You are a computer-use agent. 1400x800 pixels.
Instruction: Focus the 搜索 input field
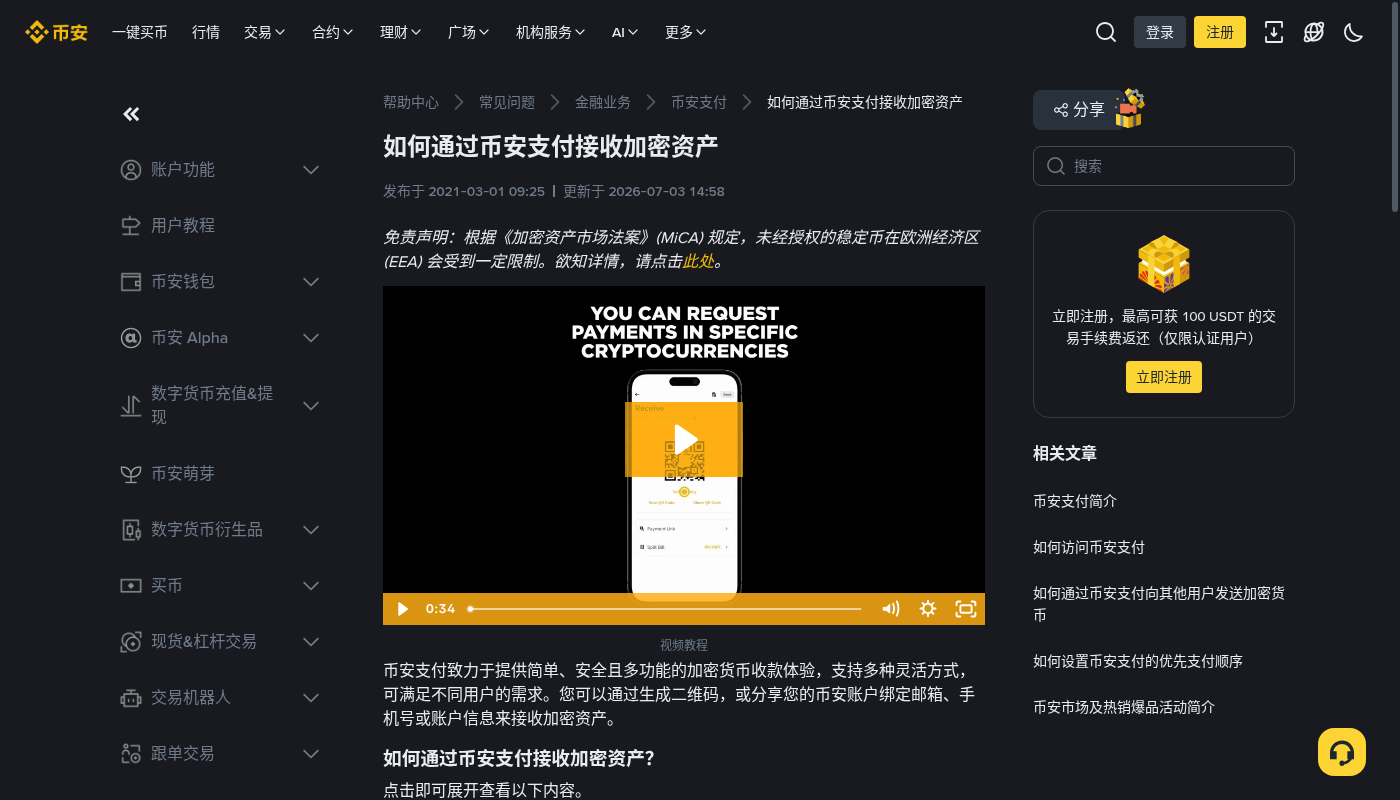1164,166
